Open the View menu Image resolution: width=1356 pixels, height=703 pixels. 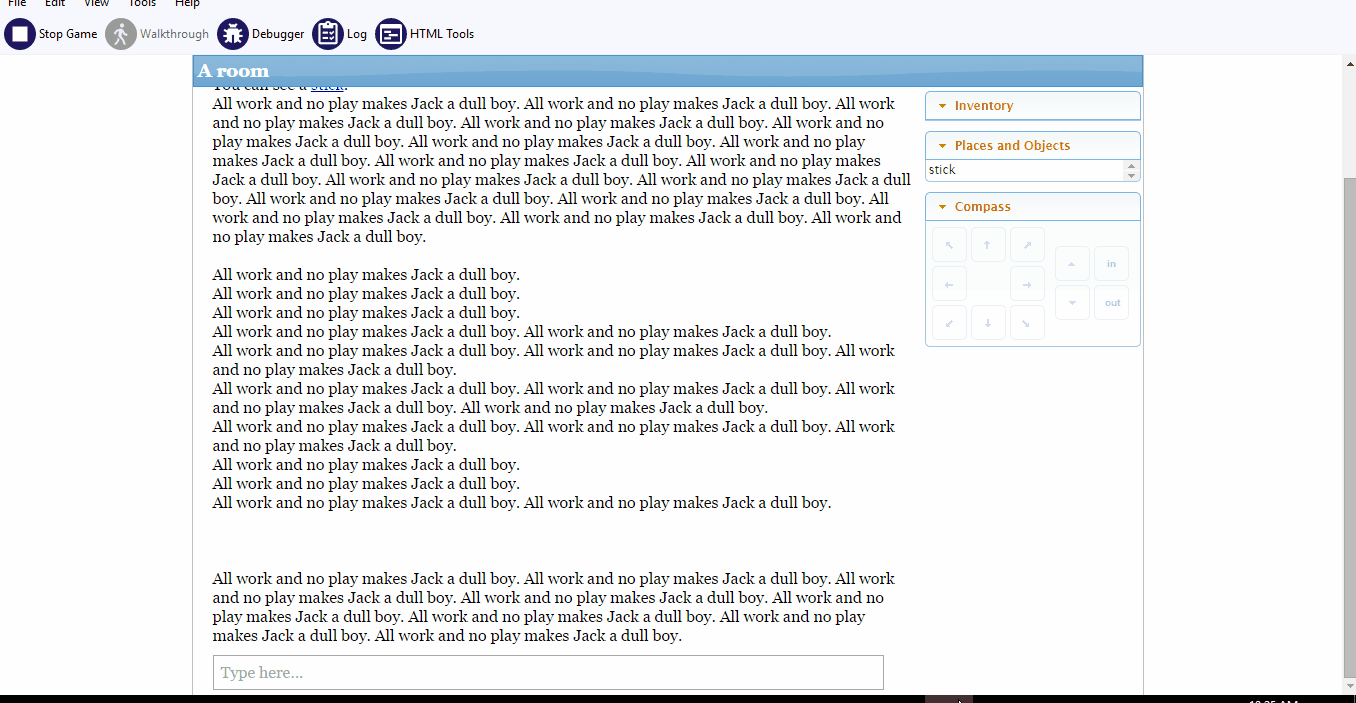click(x=96, y=3)
